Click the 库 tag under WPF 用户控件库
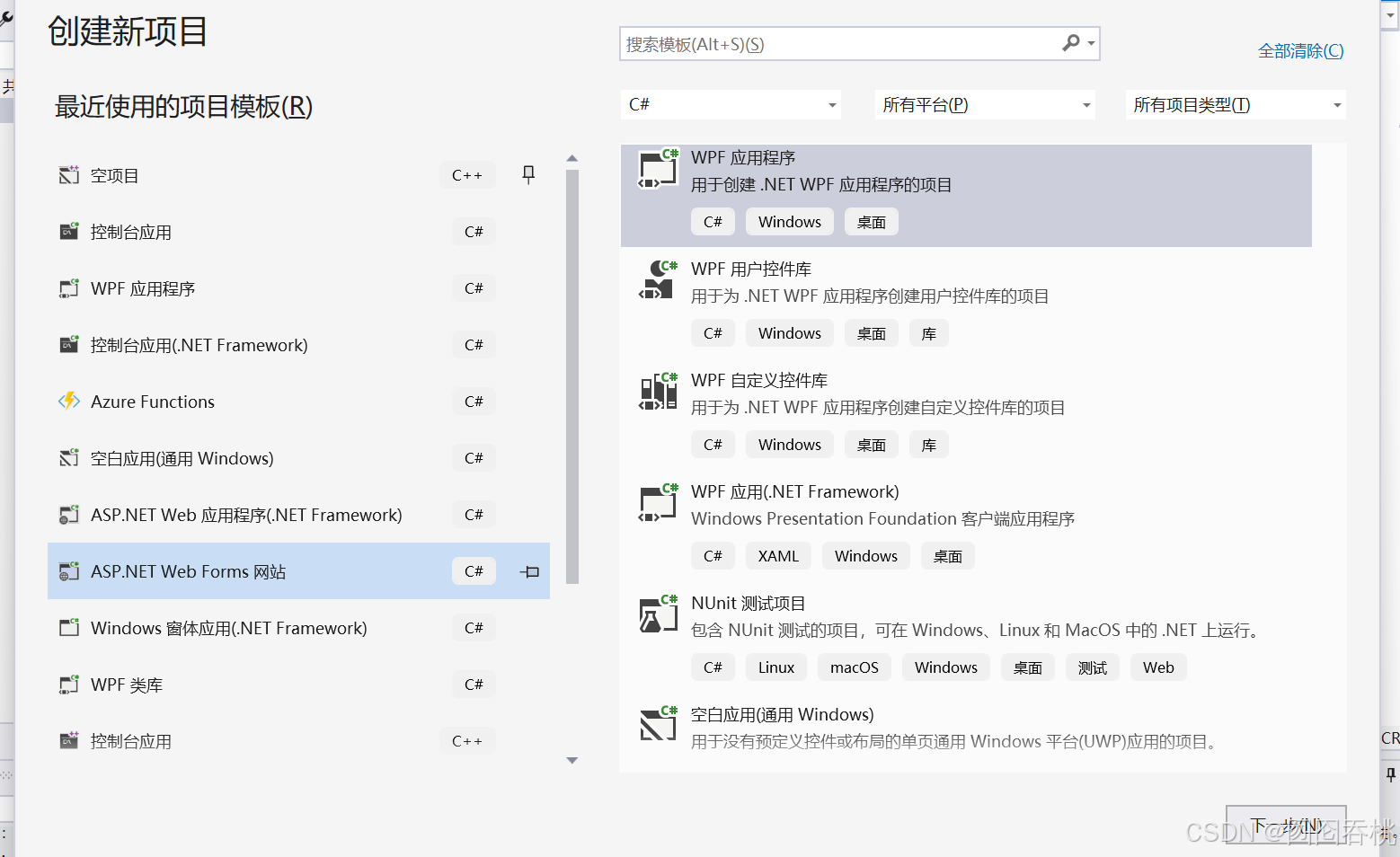Screen dimensions: 1400x857 [929, 333]
